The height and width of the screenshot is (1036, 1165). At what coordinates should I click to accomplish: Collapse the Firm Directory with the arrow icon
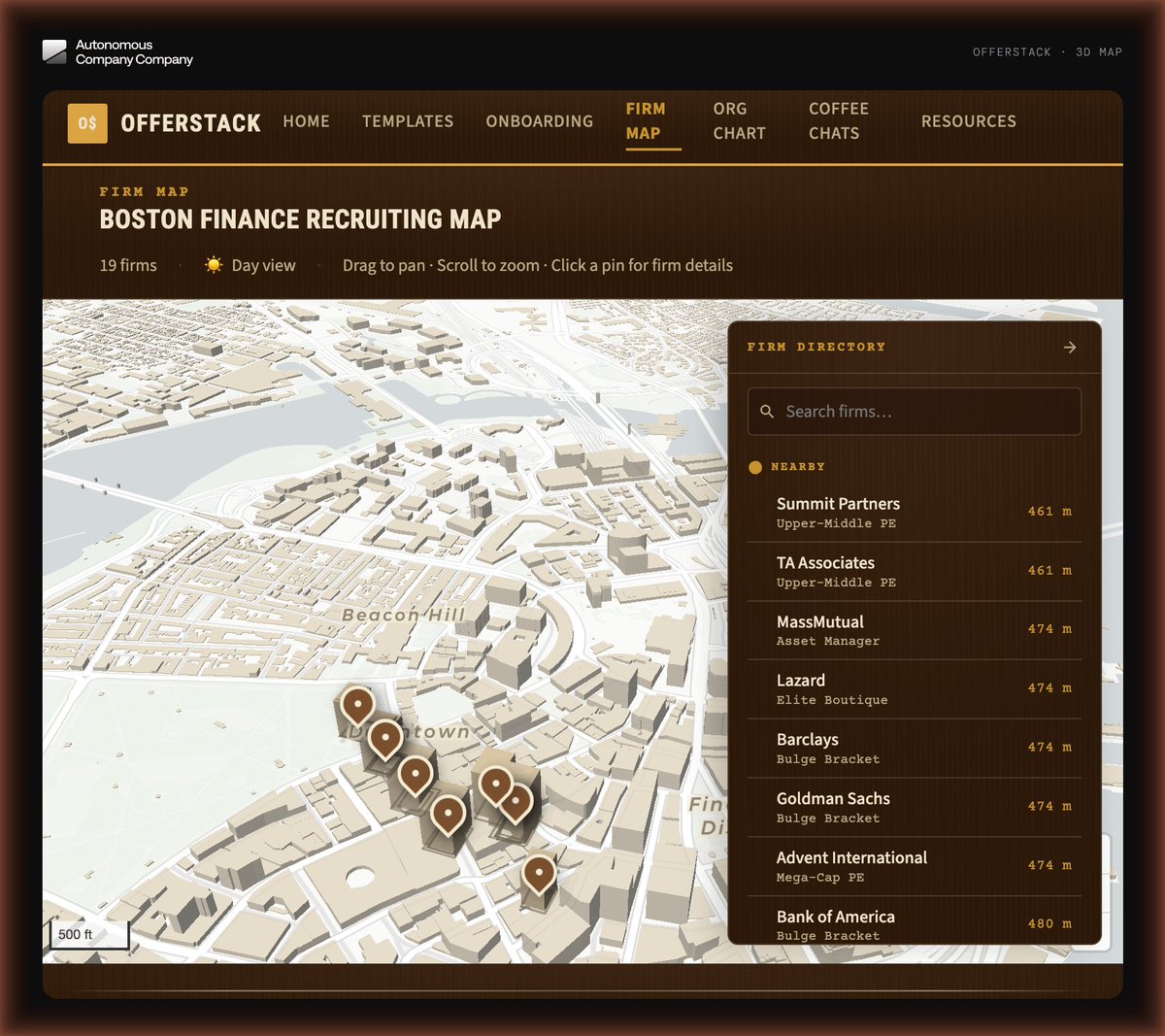(1070, 347)
